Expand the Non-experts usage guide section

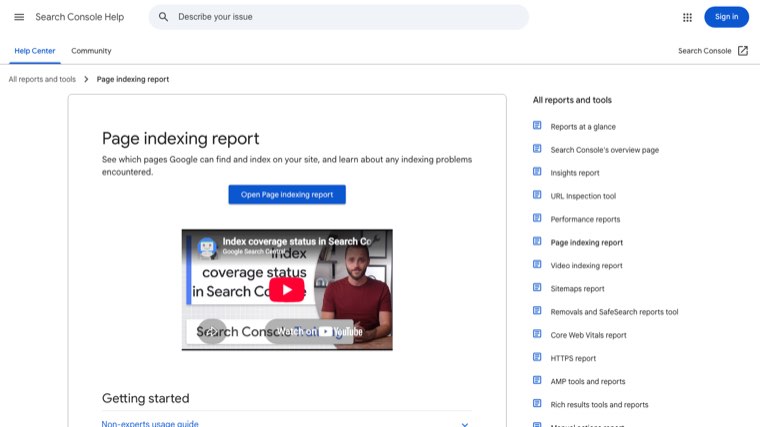click(464, 424)
